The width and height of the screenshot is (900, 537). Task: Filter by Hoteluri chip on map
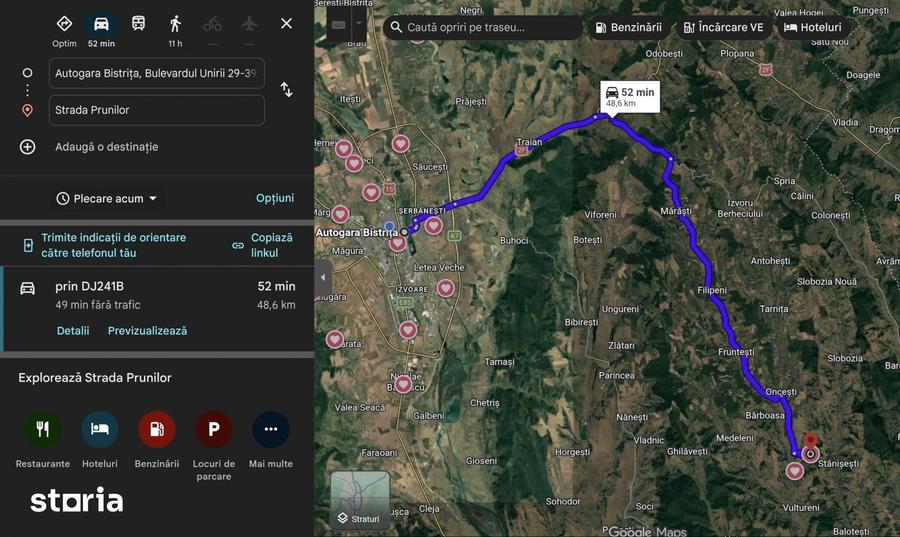(813, 27)
